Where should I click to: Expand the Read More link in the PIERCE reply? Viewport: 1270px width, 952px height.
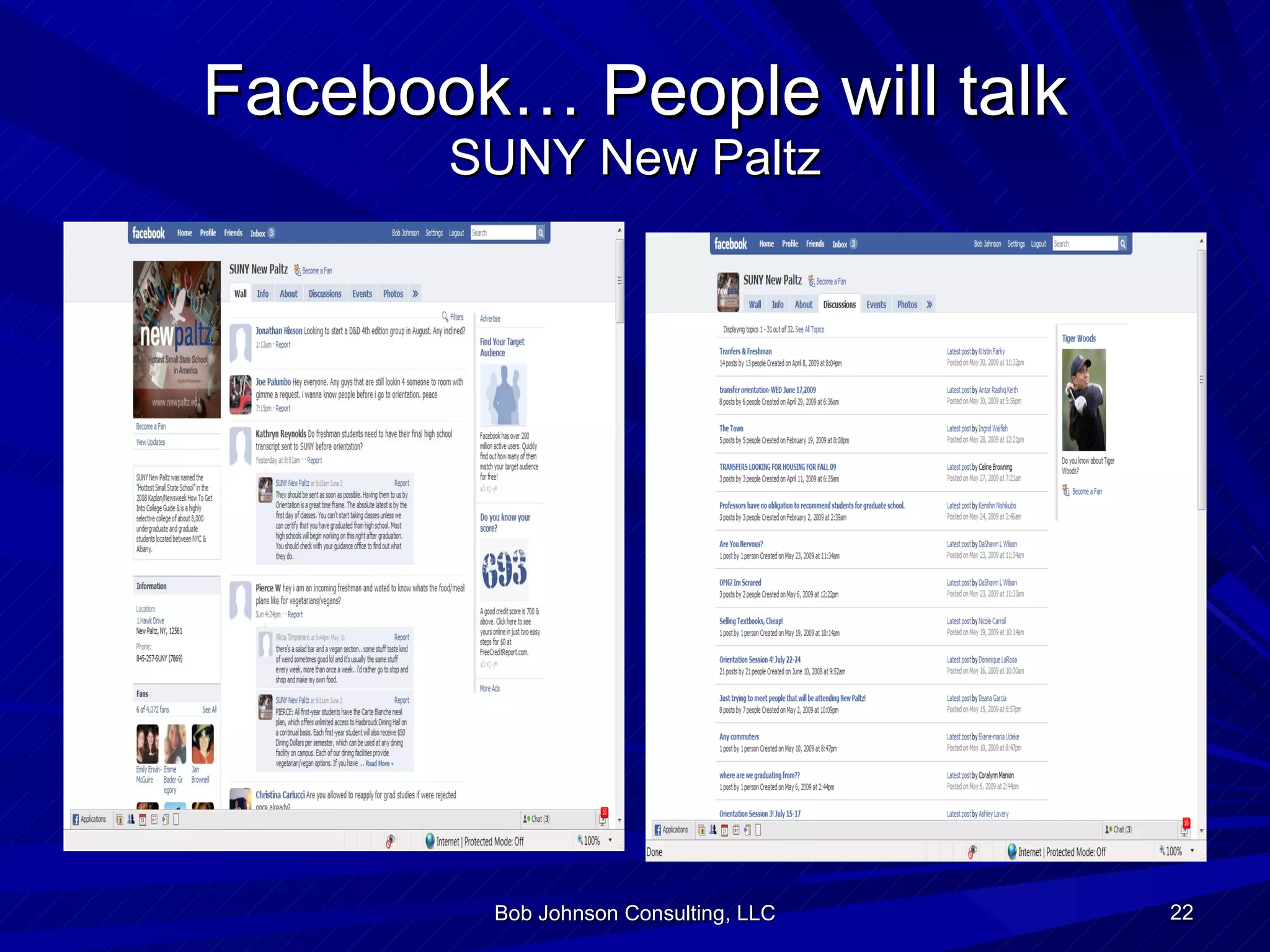[379, 764]
